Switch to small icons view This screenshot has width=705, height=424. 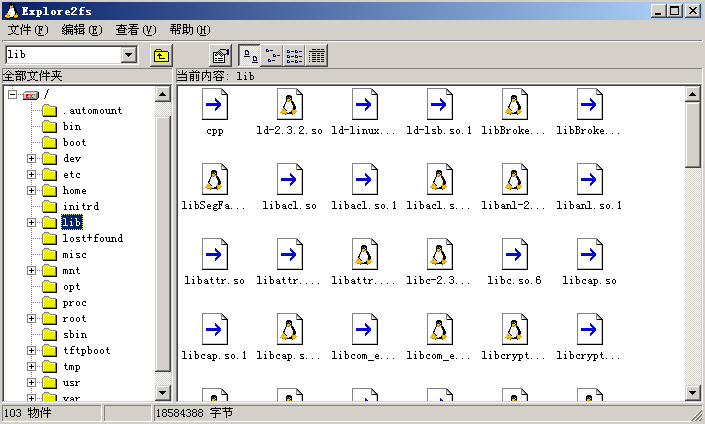(x=272, y=56)
